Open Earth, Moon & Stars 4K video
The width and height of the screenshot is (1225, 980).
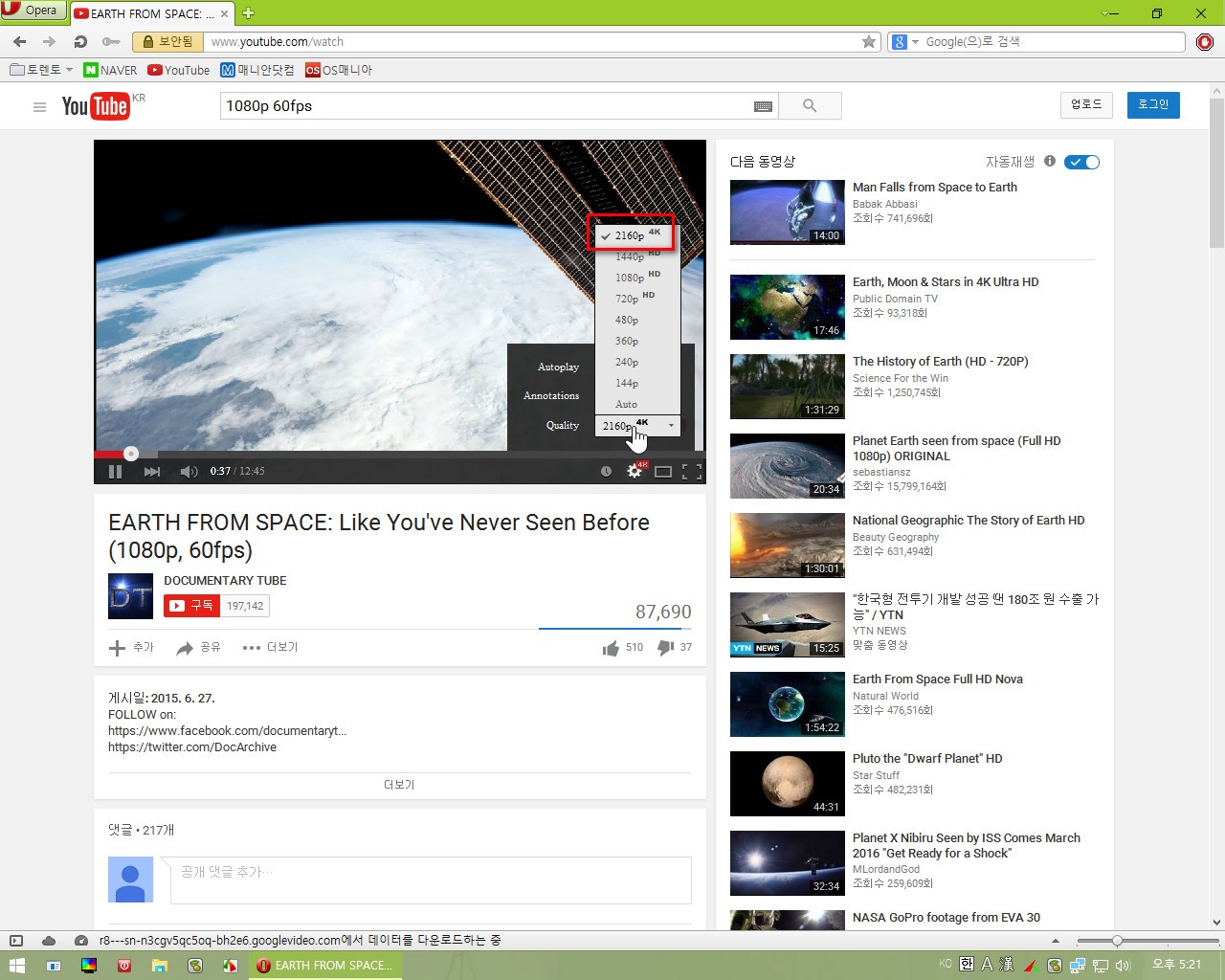point(946,282)
